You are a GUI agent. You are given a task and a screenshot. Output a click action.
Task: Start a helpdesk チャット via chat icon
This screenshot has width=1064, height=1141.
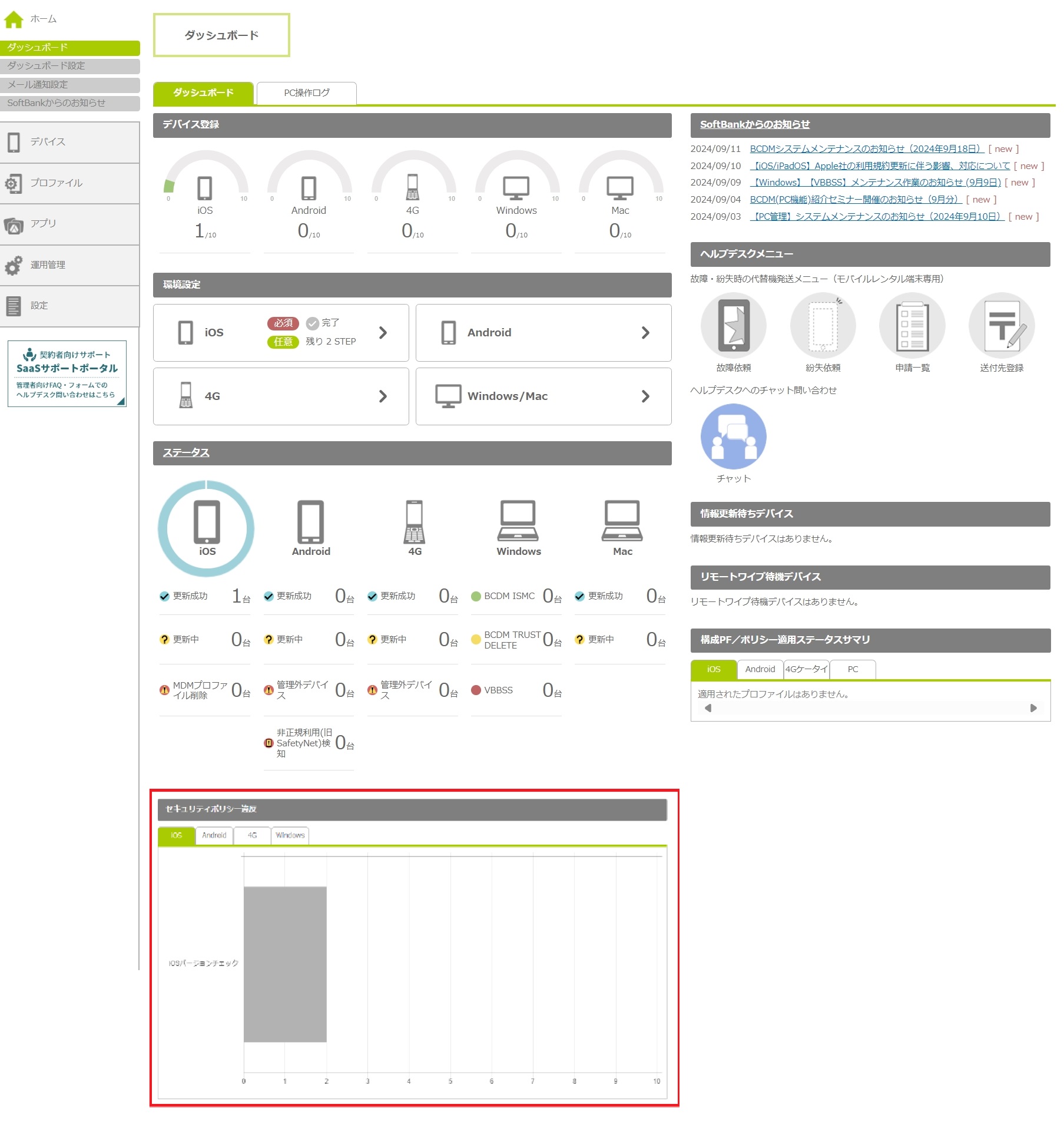tap(733, 436)
